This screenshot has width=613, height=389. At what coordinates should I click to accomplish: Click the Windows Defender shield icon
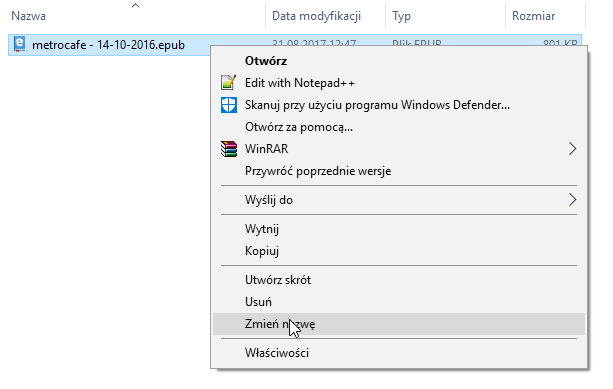(x=229, y=105)
